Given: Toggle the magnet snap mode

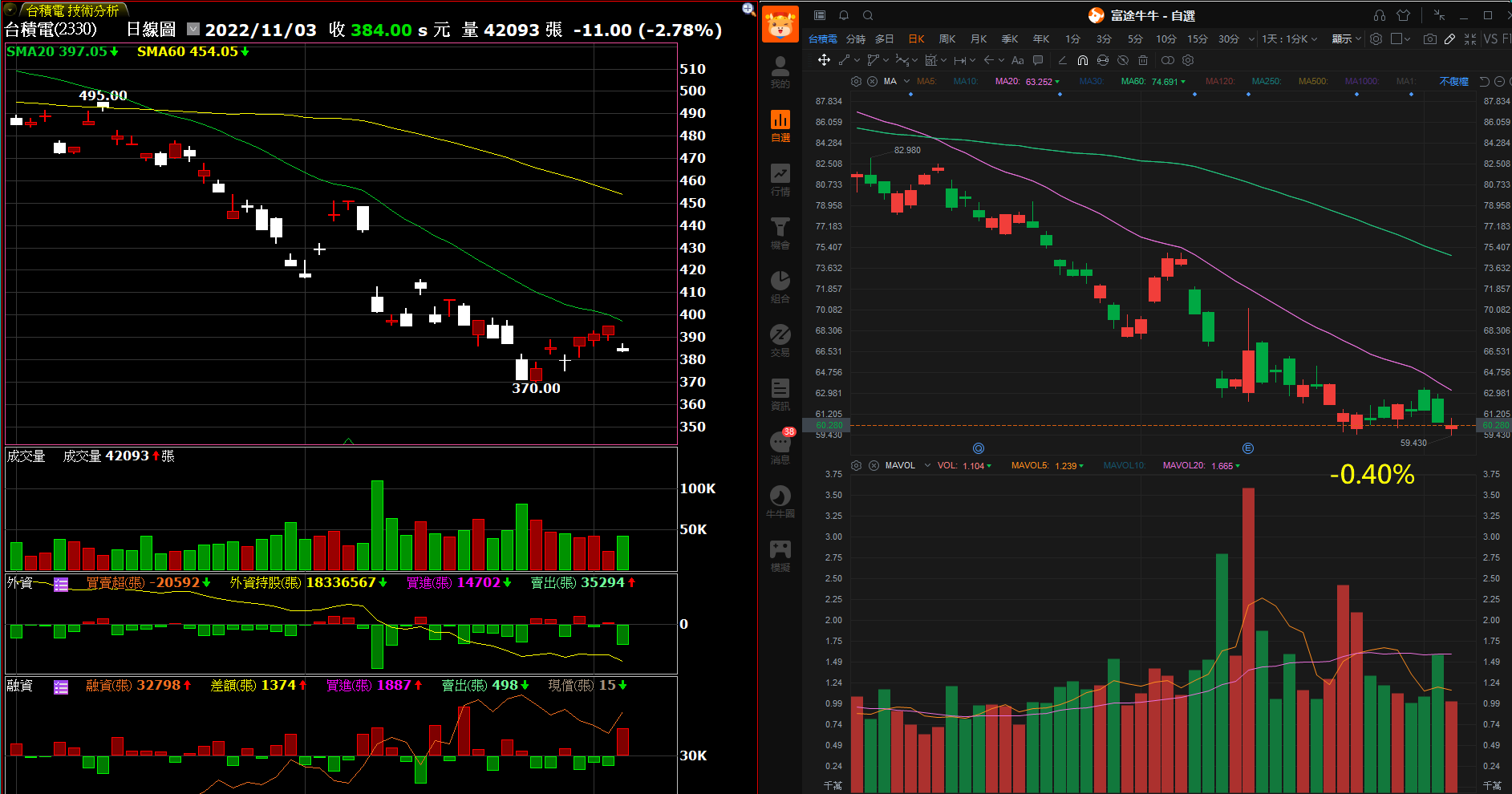Looking at the screenshot, I should [1083, 60].
